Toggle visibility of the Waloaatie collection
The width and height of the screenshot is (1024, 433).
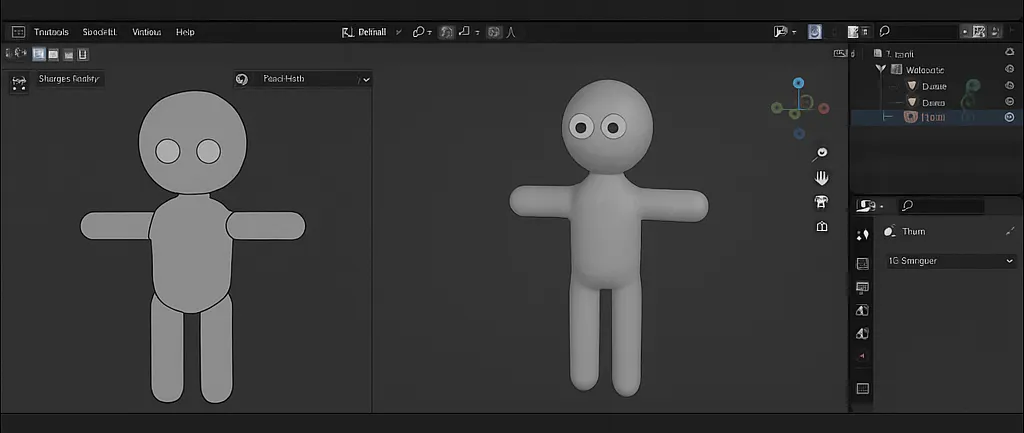point(1009,70)
